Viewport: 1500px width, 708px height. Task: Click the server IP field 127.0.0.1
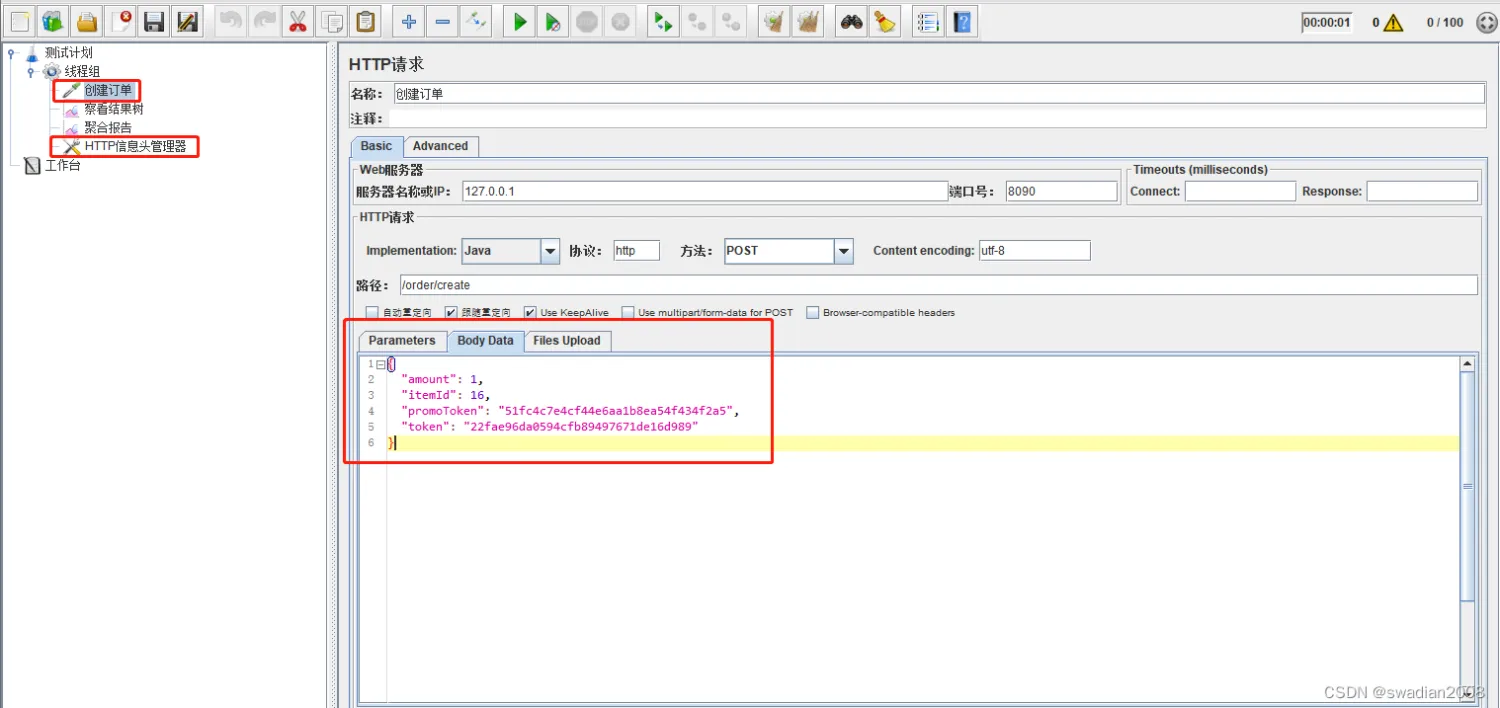704,192
